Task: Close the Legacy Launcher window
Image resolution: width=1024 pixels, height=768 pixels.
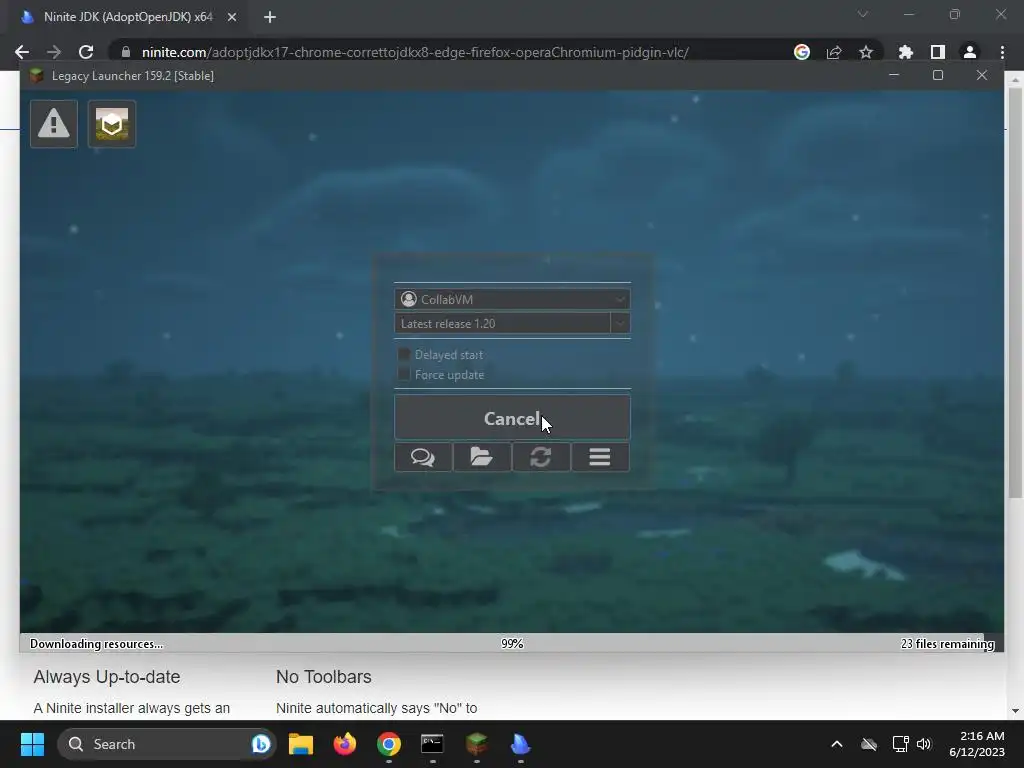Action: pyautogui.click(x=982, y=75)
